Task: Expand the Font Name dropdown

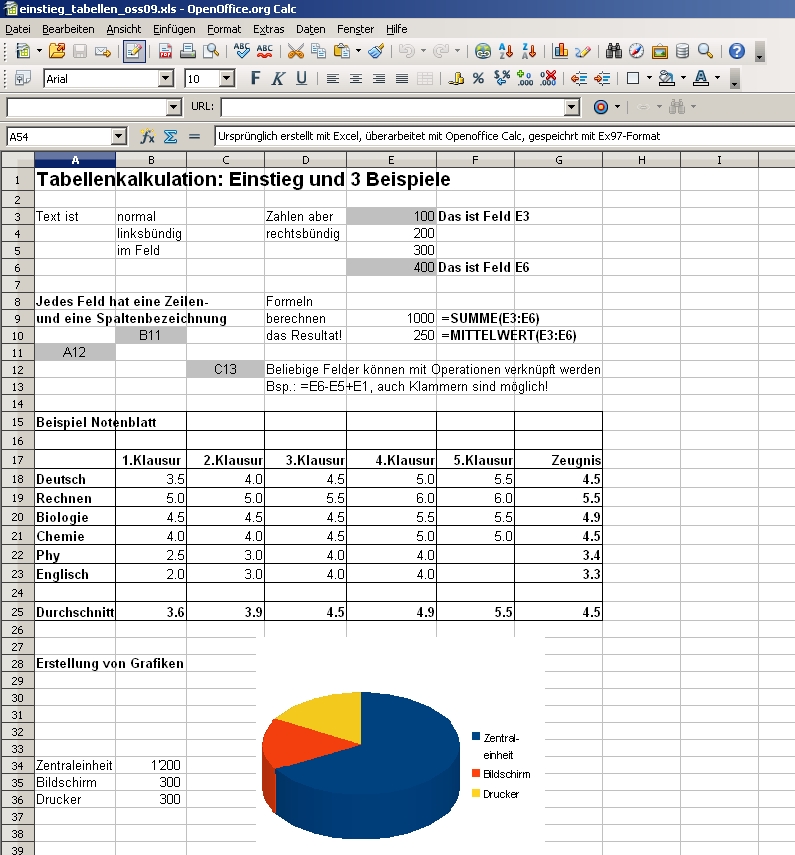Action: point(166,79)
